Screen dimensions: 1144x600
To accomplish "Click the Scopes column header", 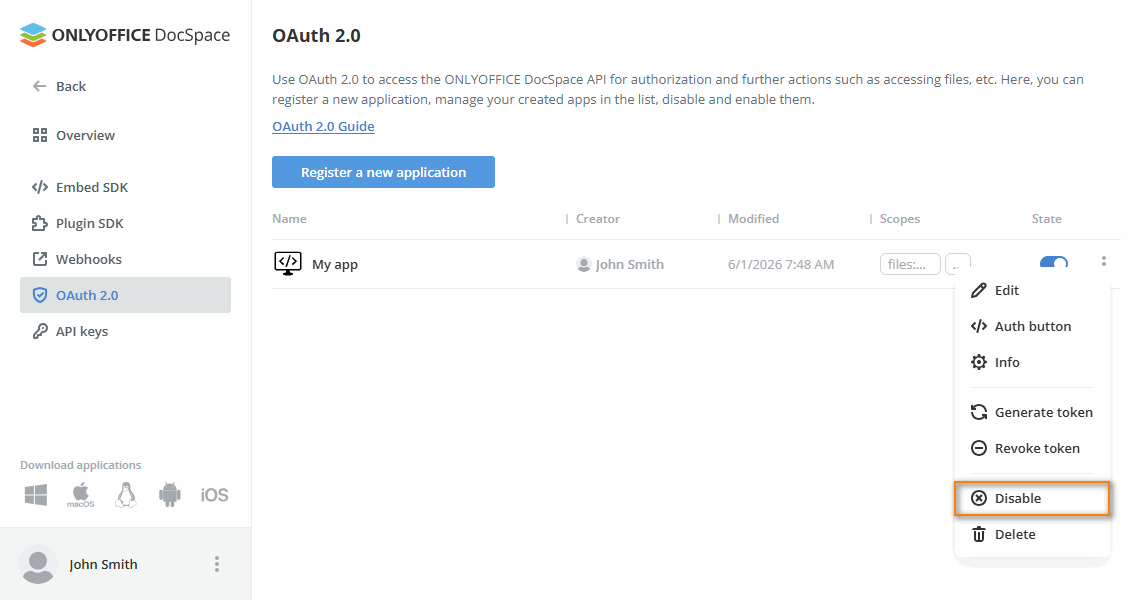I will [x=900, y=219].
